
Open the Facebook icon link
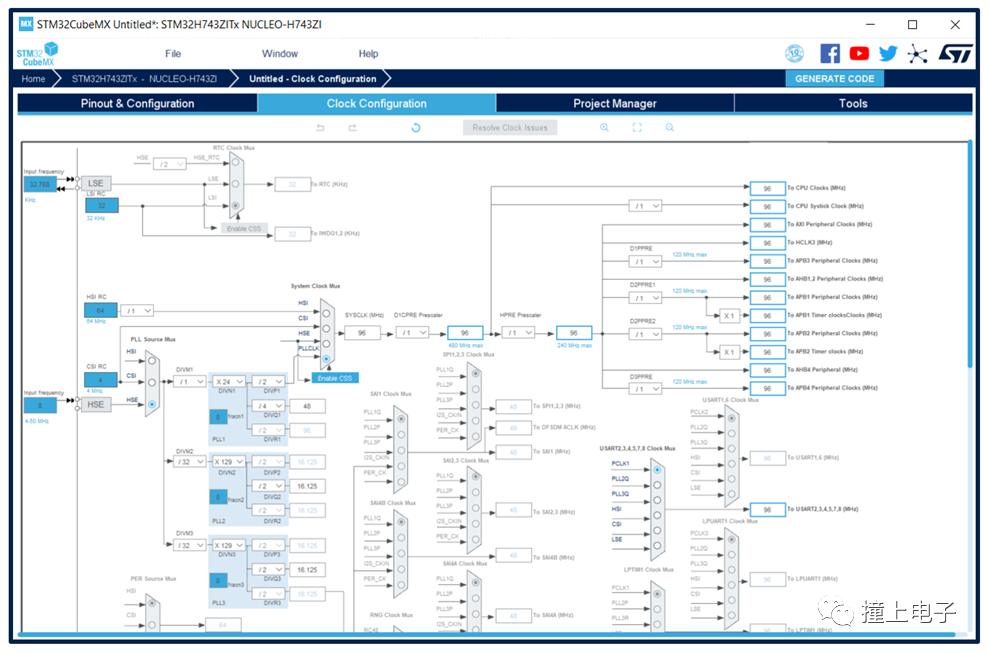tap(830, 54)
